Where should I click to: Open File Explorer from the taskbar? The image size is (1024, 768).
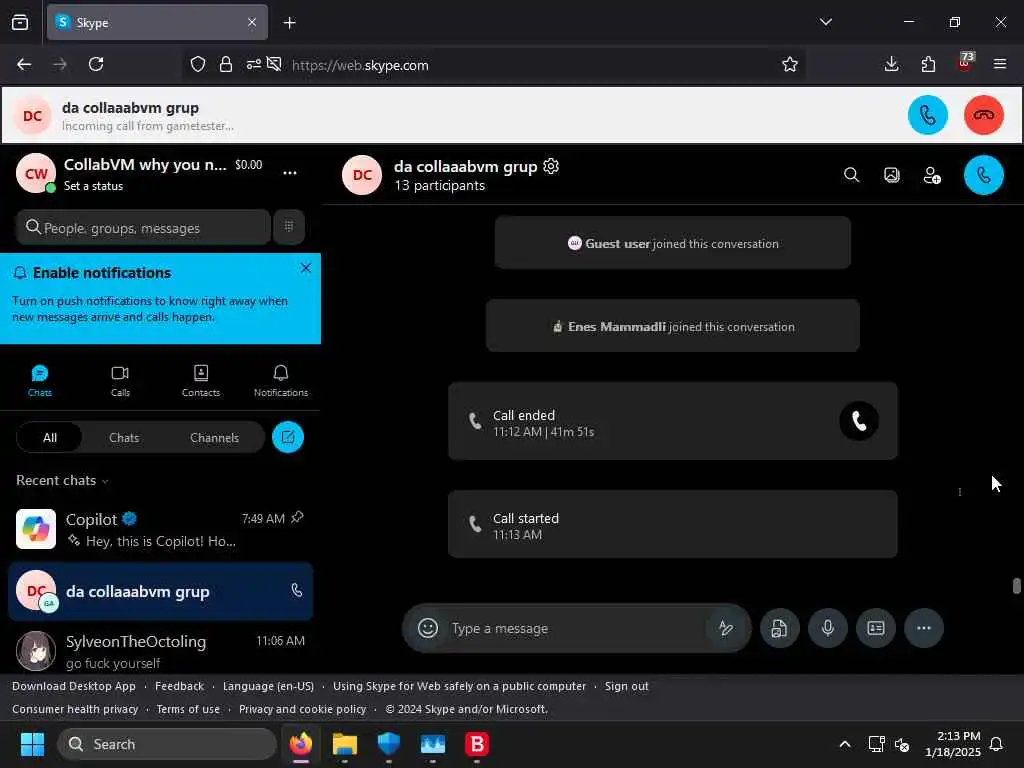345,744
